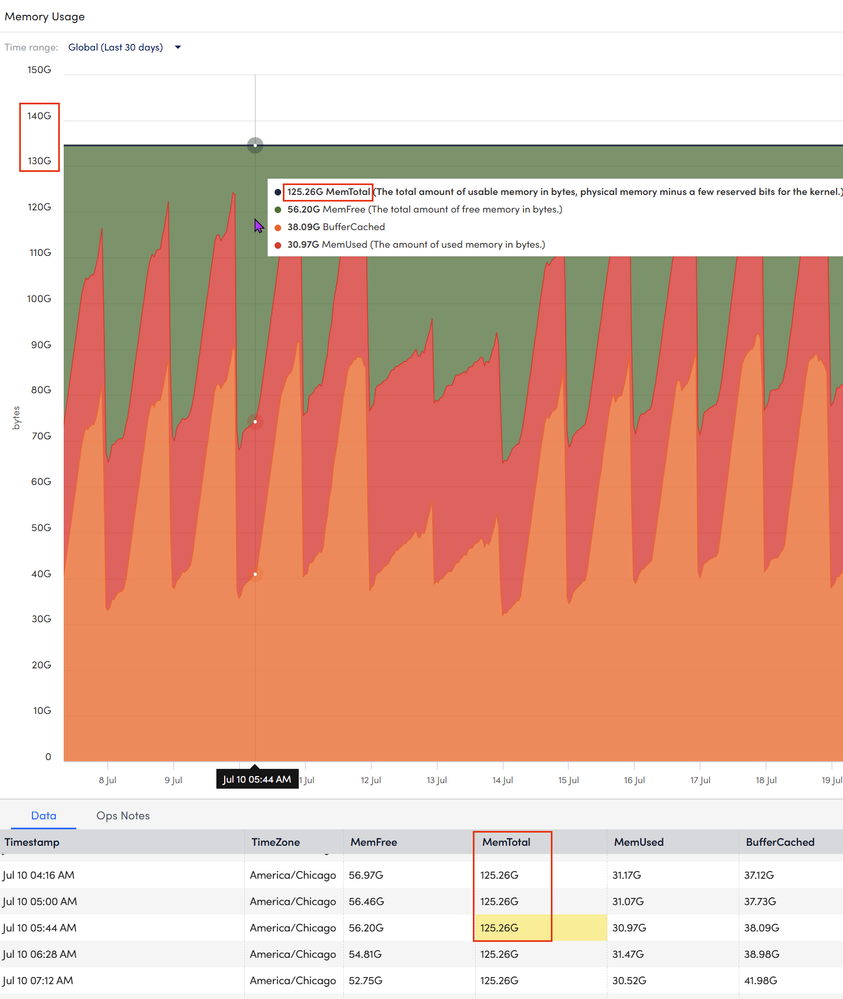
Task: Select the Data tab
Action: (x=43, y=816)
